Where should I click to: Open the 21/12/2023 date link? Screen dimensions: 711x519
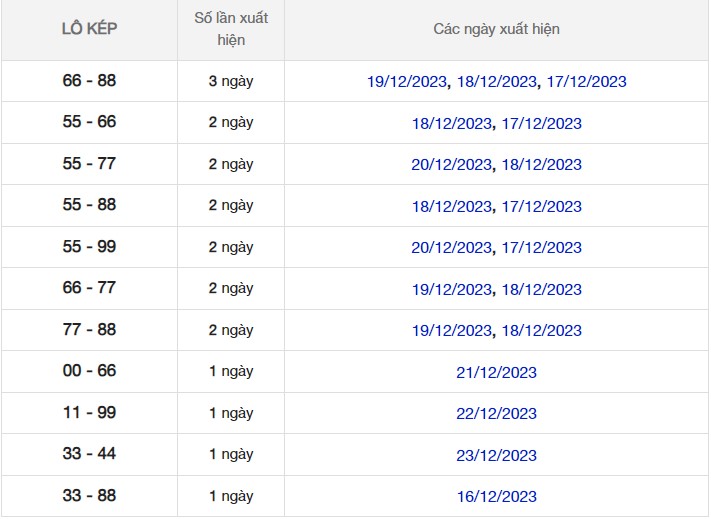coord(496,372)
